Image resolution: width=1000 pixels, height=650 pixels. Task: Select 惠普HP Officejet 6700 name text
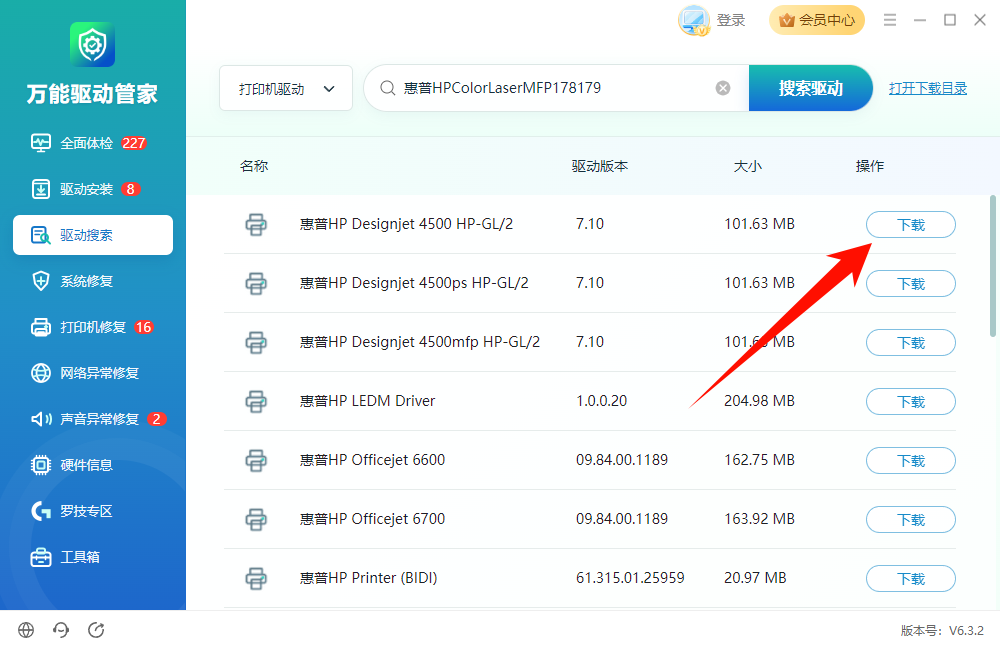click(x=372, y=519)
